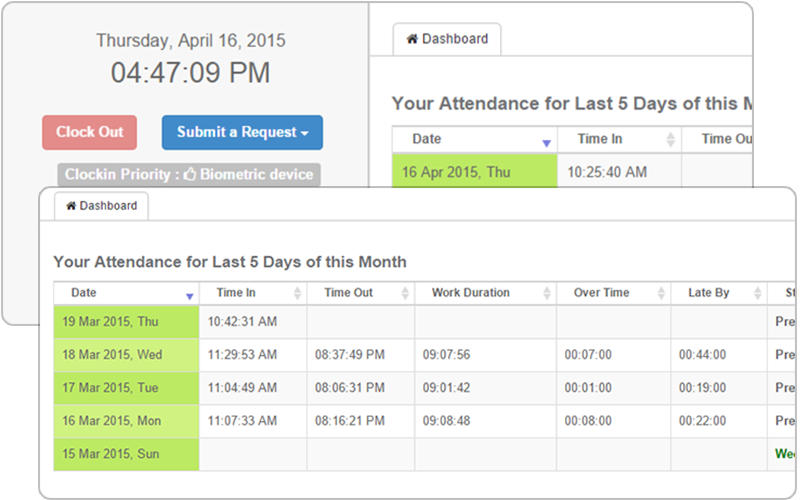Click Time Out sort arrows, front table
The width and height of the screenshot is (800, 500).
pyautogui.click(x=405, y=294)
